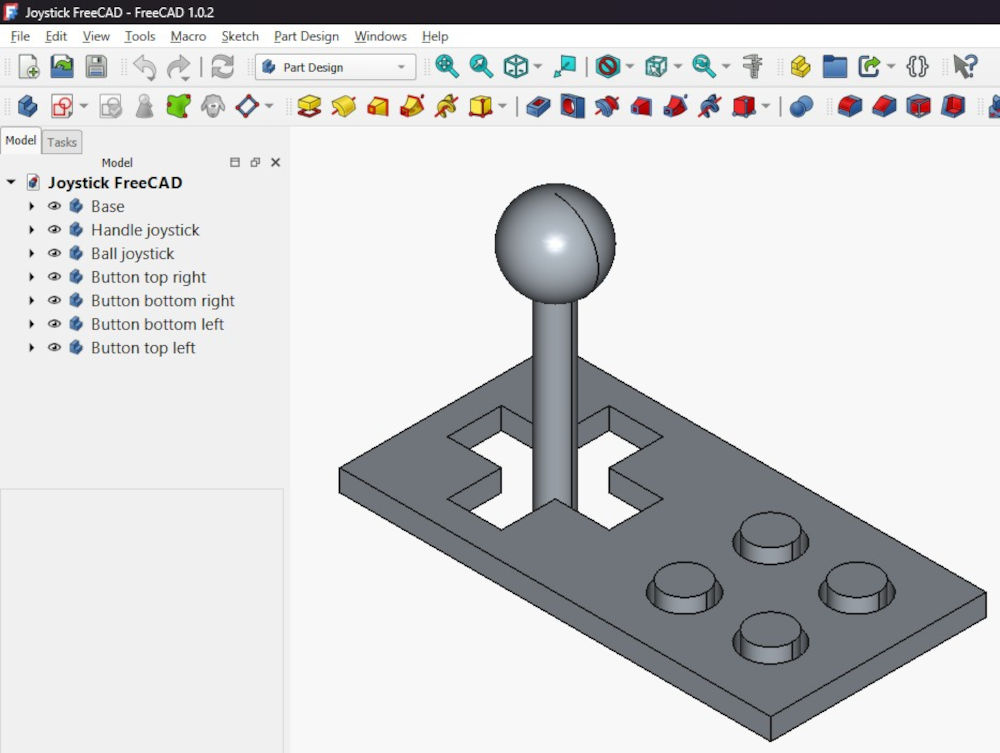Click the Link make icon with green arrow
The height and width of the screenshot is (753, 1000).
pyautogui.click(x=869, y=66)
